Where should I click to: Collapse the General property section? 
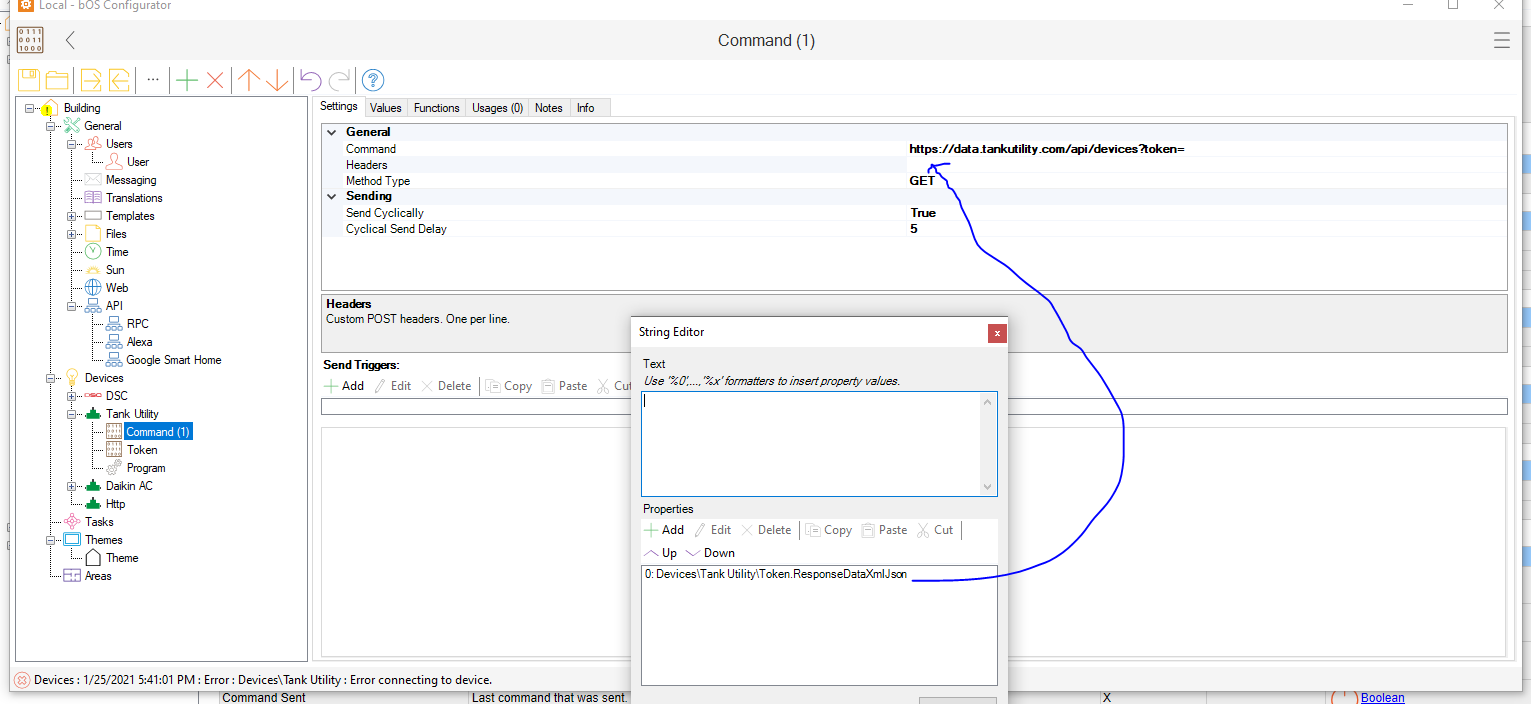[x=332, y=132]
